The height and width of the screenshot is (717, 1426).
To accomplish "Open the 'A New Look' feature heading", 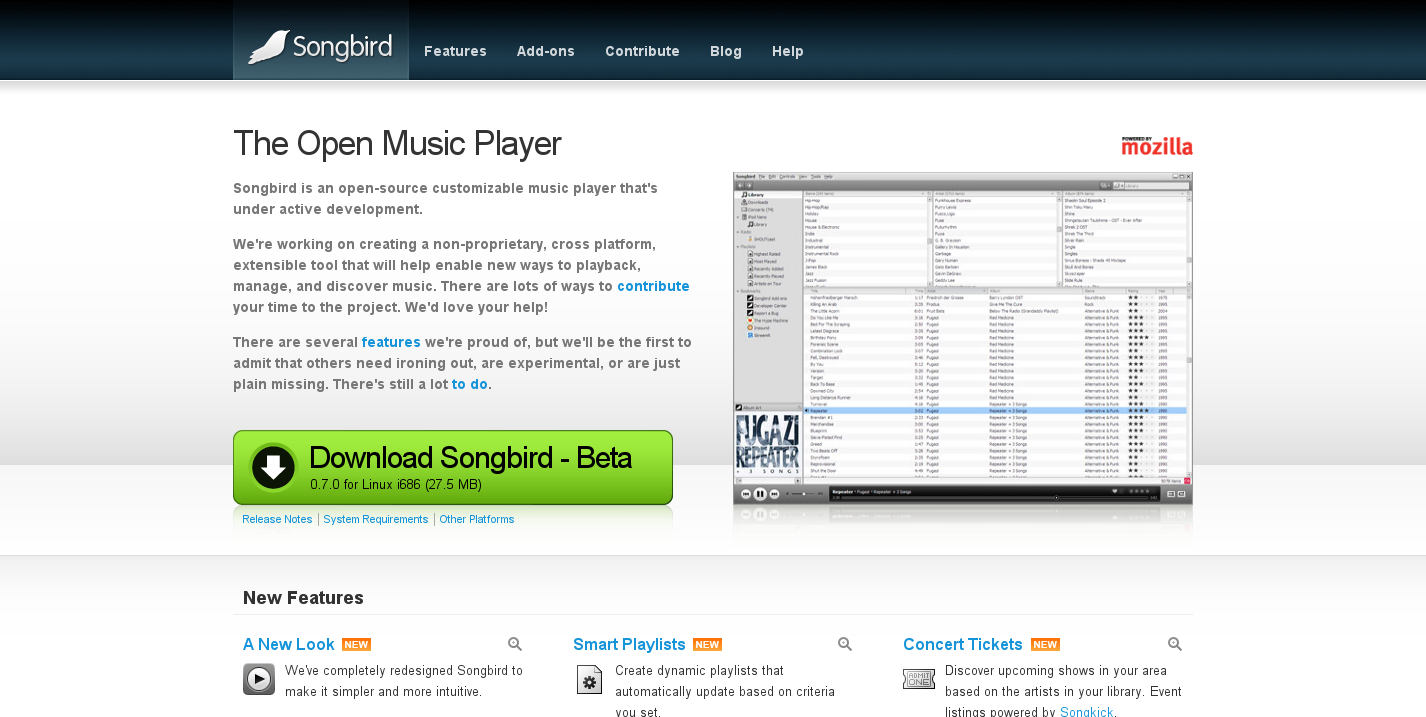I will (x=289, y=644).
